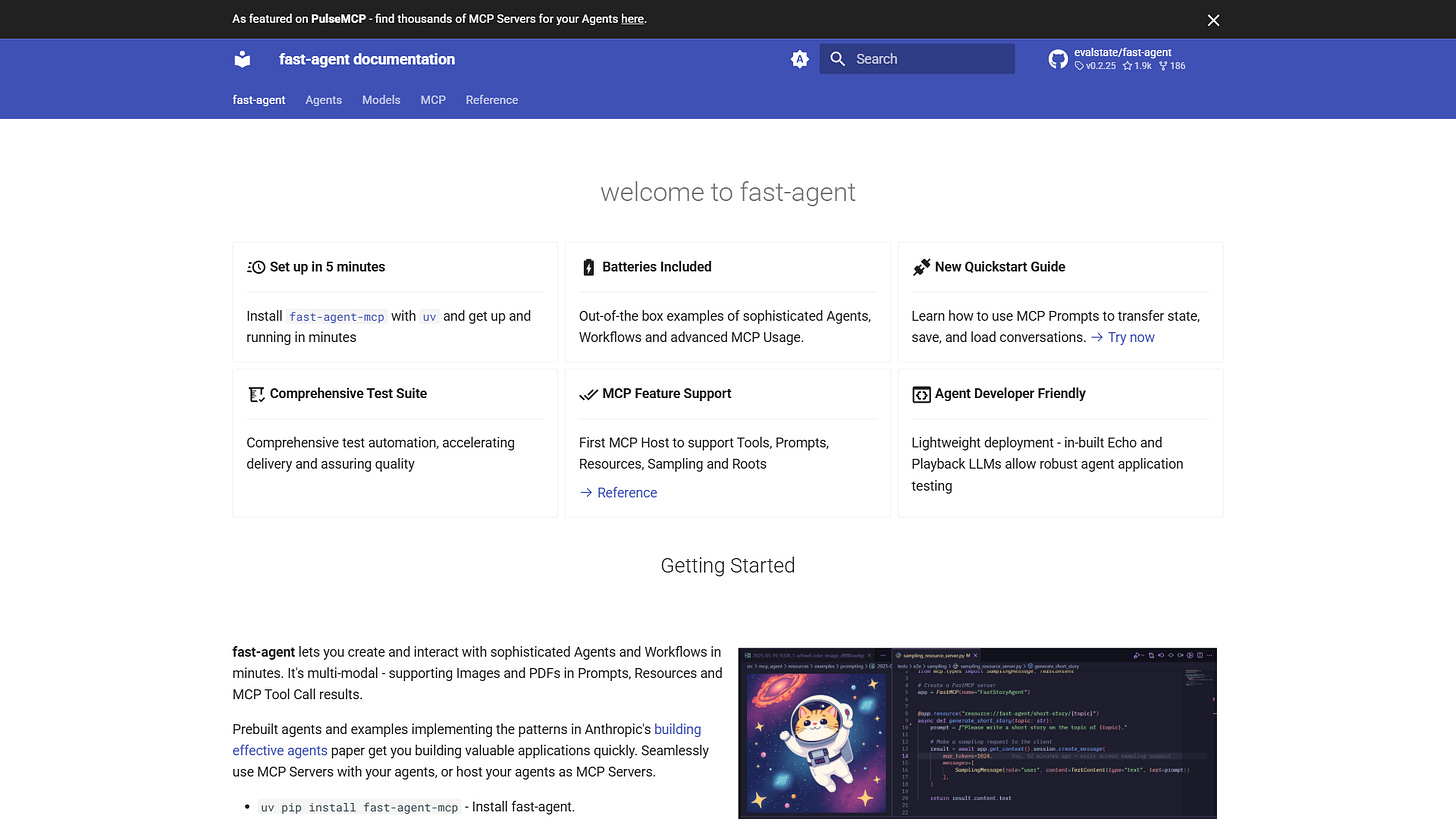Go to the MCP tab
The image size is (1456, 819).
(433, 100)
